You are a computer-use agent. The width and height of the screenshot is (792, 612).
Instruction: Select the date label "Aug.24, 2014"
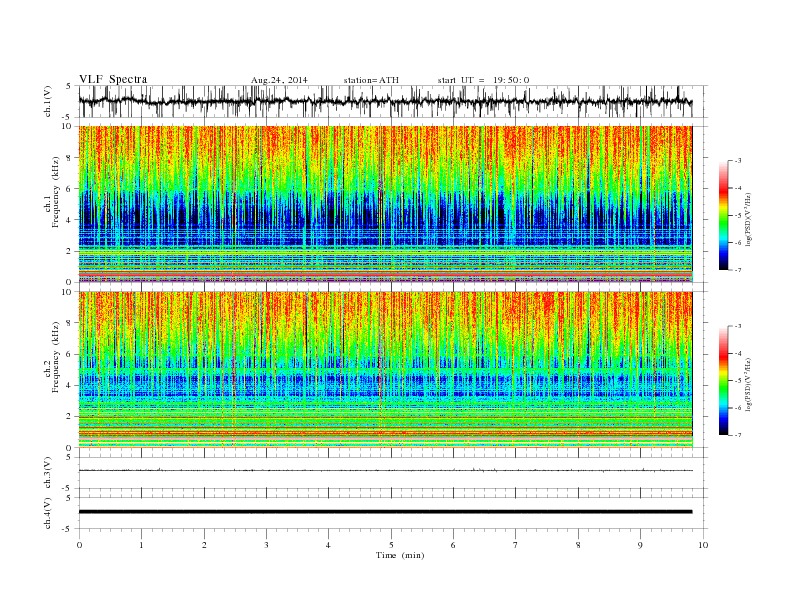pyautogui.click(x=279, y=80)
